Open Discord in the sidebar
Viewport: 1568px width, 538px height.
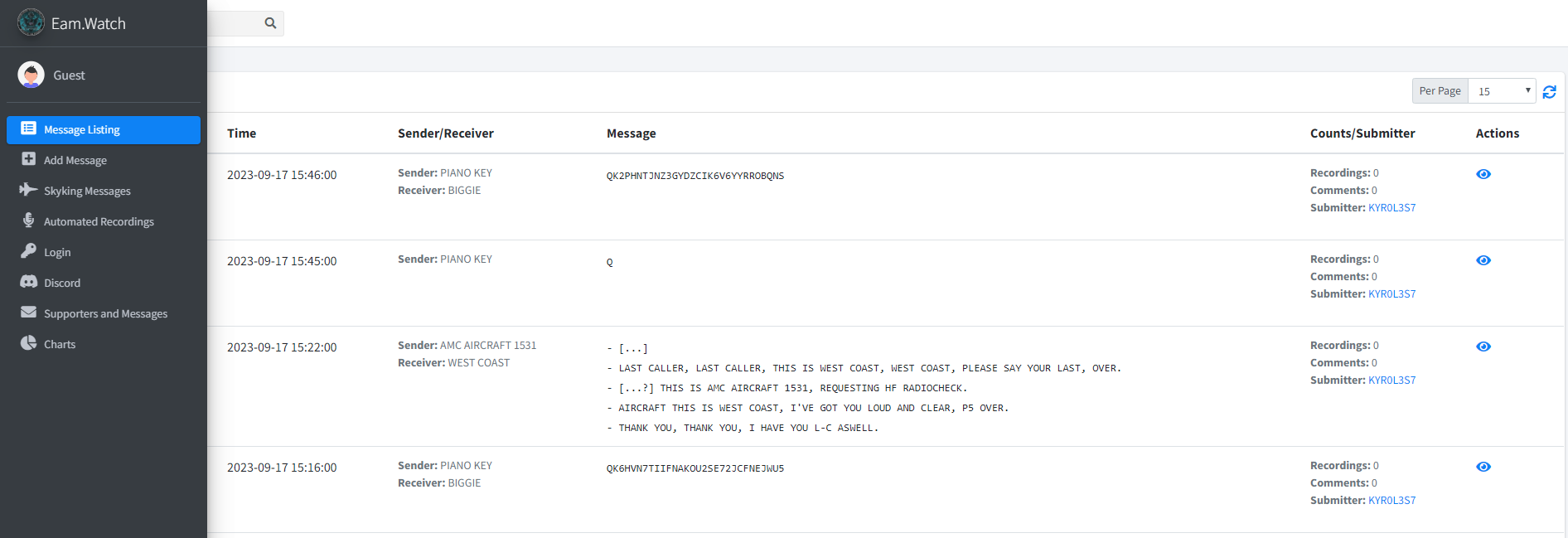104,283
